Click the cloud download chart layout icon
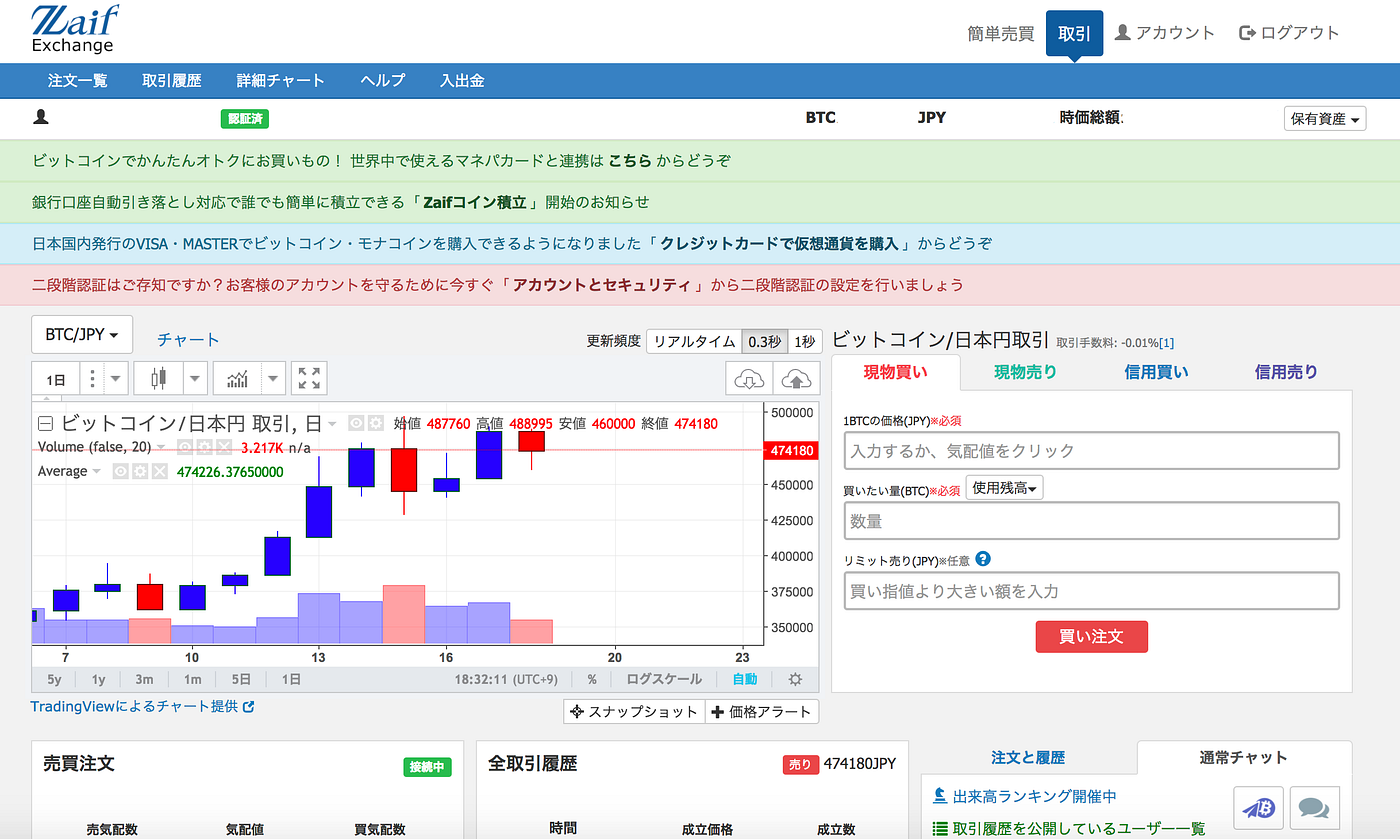Viewport: 1400px width, 839px height. [749, 379]
